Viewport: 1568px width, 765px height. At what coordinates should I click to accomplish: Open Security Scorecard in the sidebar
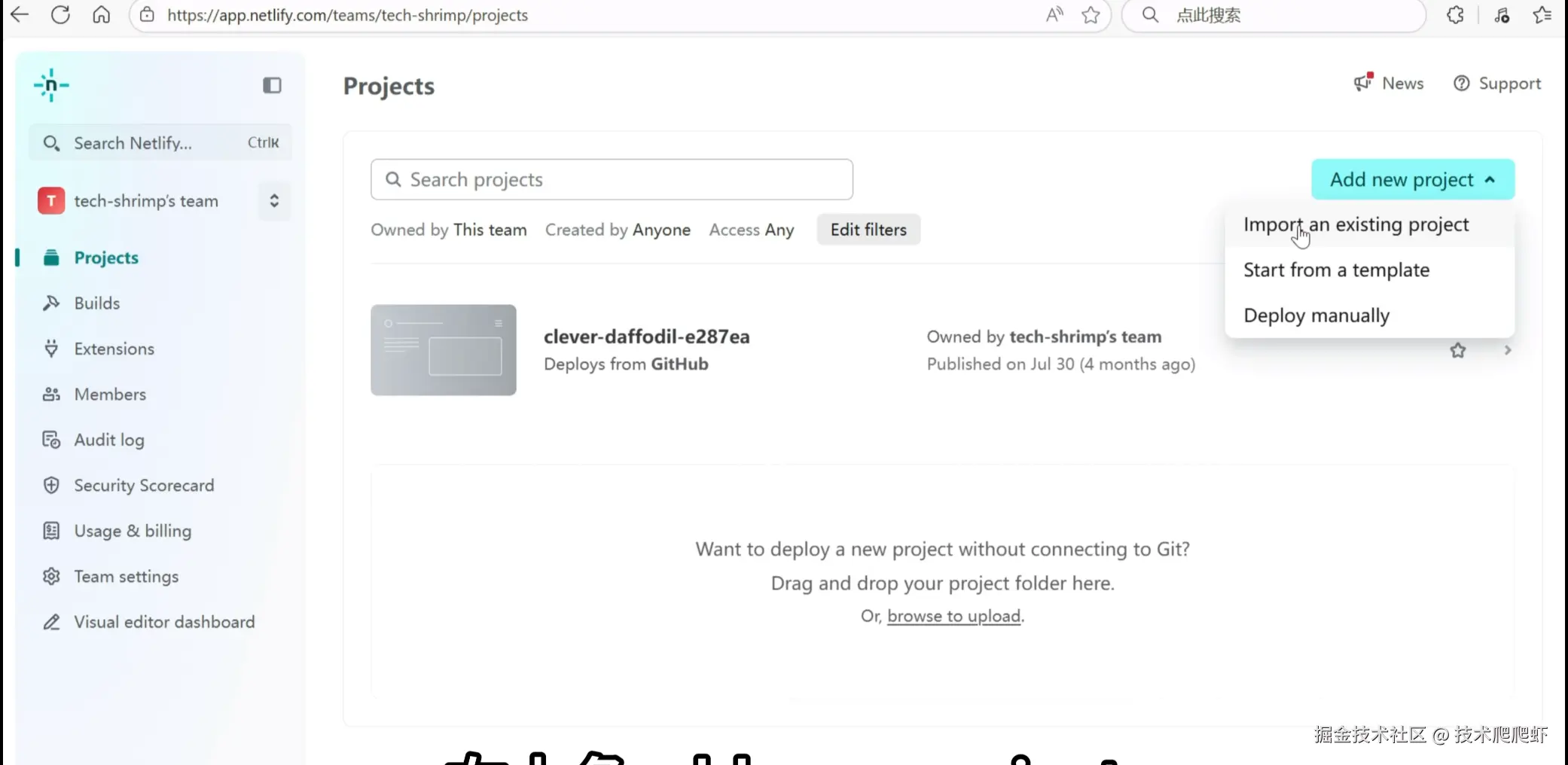pos(144,485)
